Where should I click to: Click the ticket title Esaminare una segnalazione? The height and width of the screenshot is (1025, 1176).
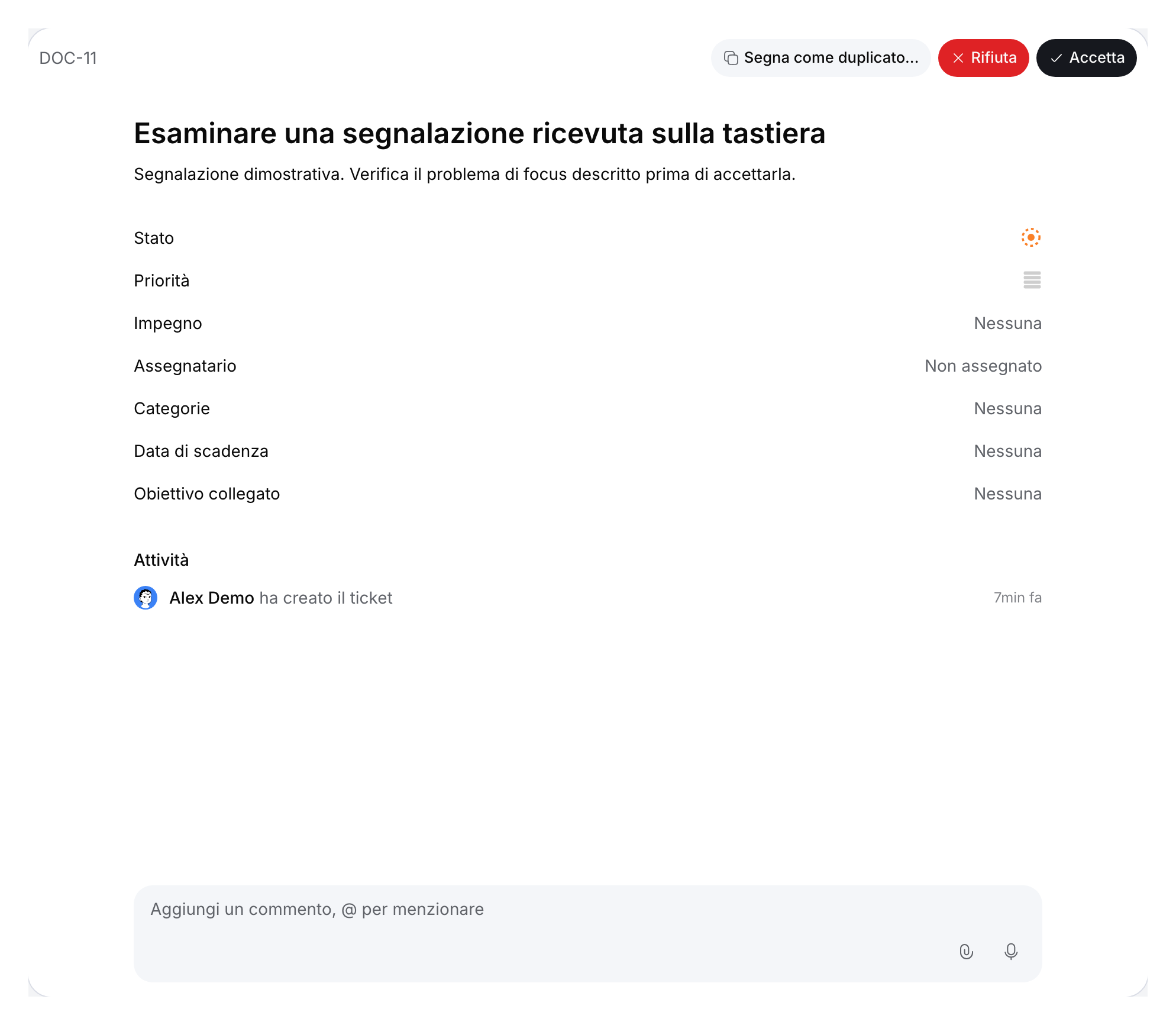479,133
